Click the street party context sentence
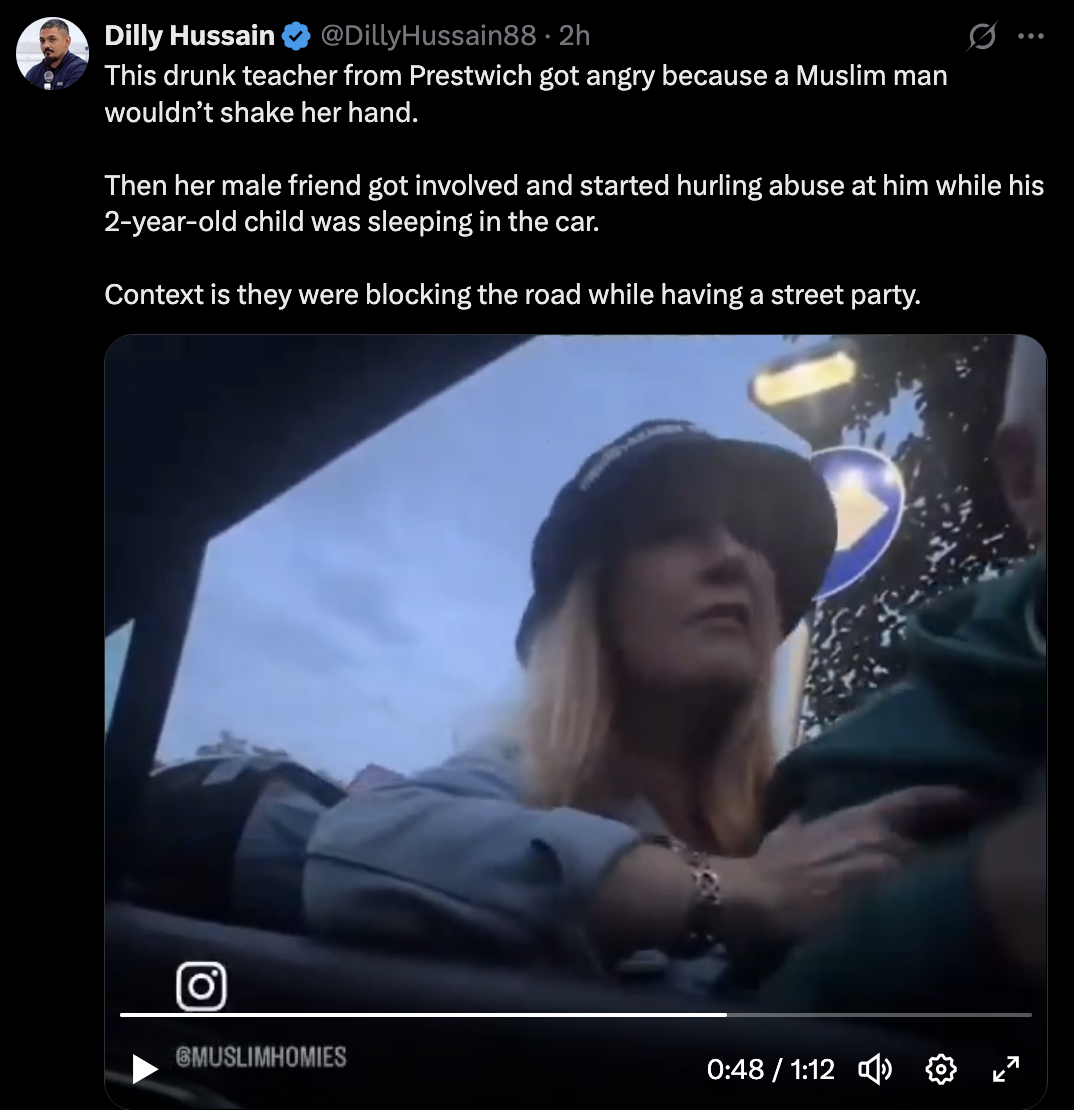Screen dimensions: 1074x1110 pyautogui.click(x=513, y=294)
